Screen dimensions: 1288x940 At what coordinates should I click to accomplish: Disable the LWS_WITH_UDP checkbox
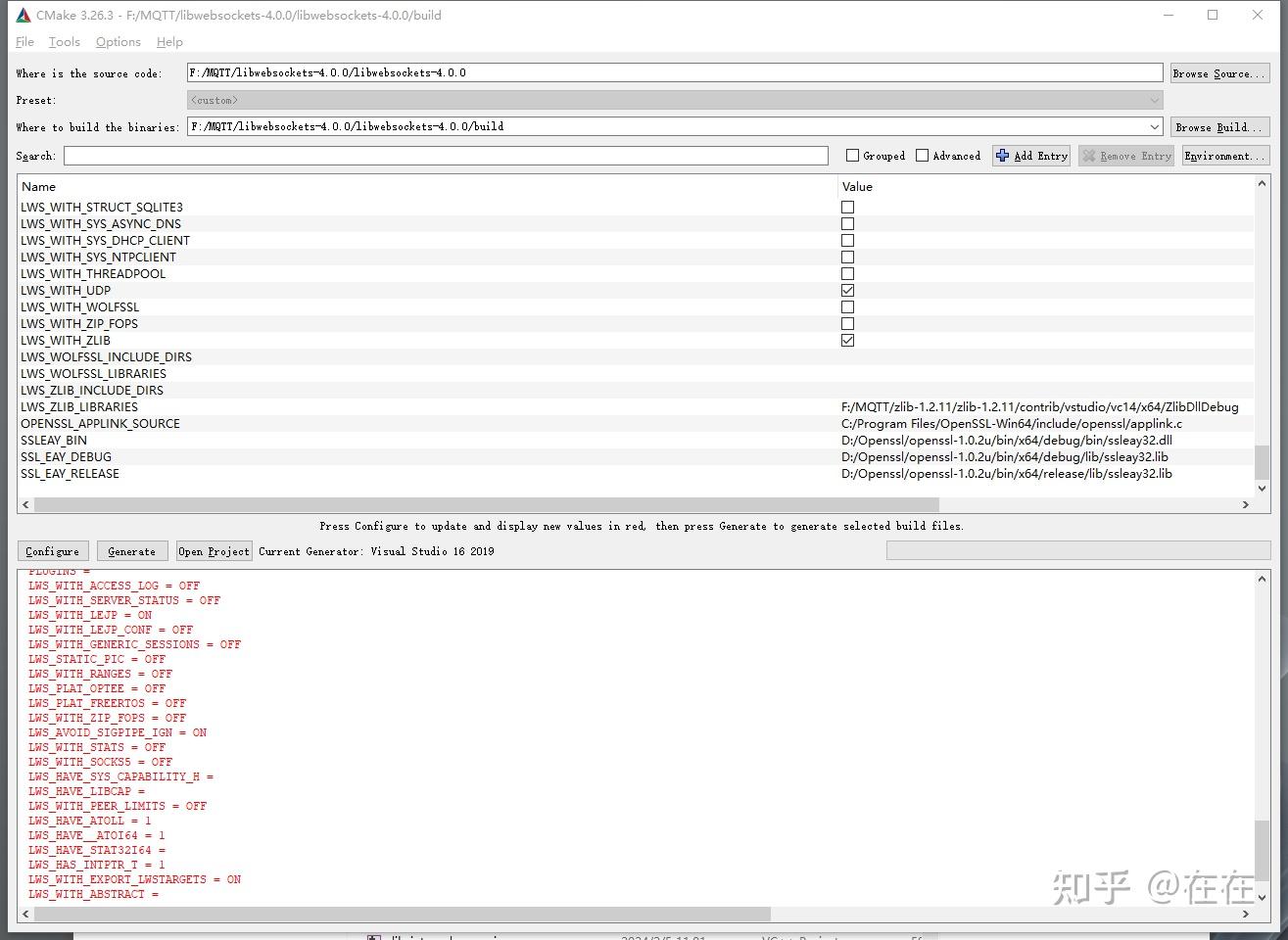click(x=847, y=290)
